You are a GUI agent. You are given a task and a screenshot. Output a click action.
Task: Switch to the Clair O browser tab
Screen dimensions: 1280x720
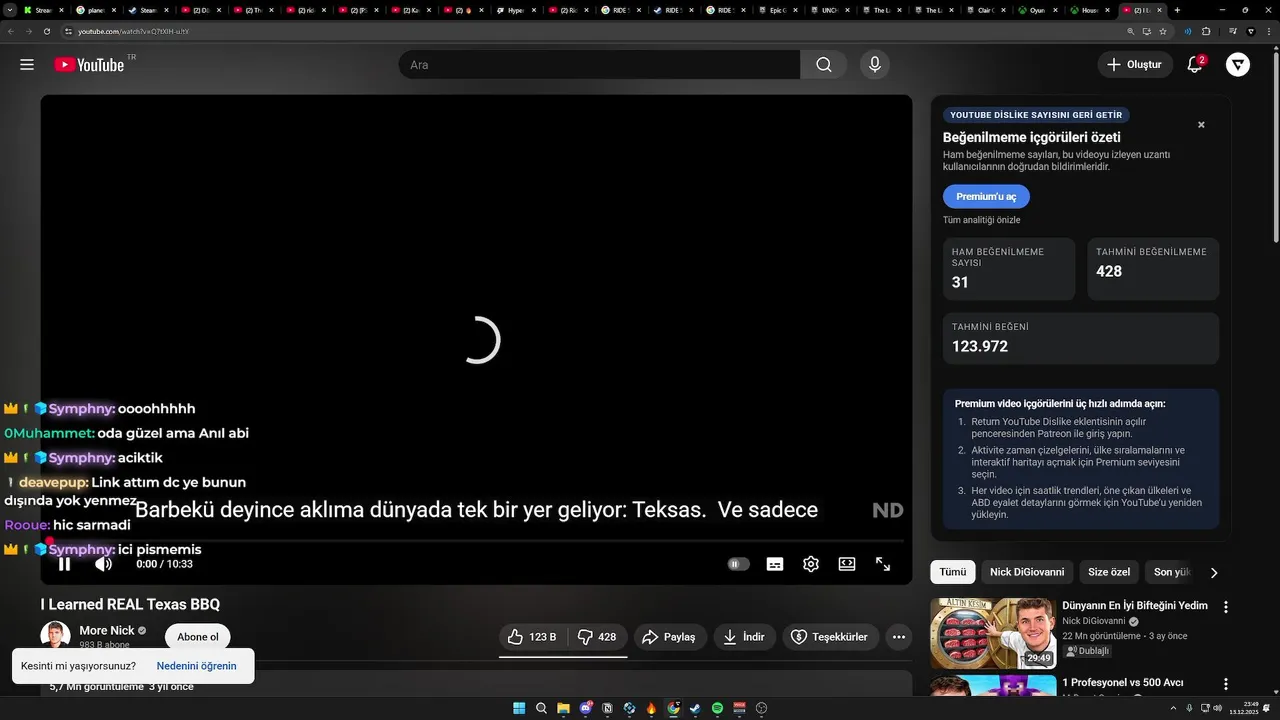pos(985,10)
